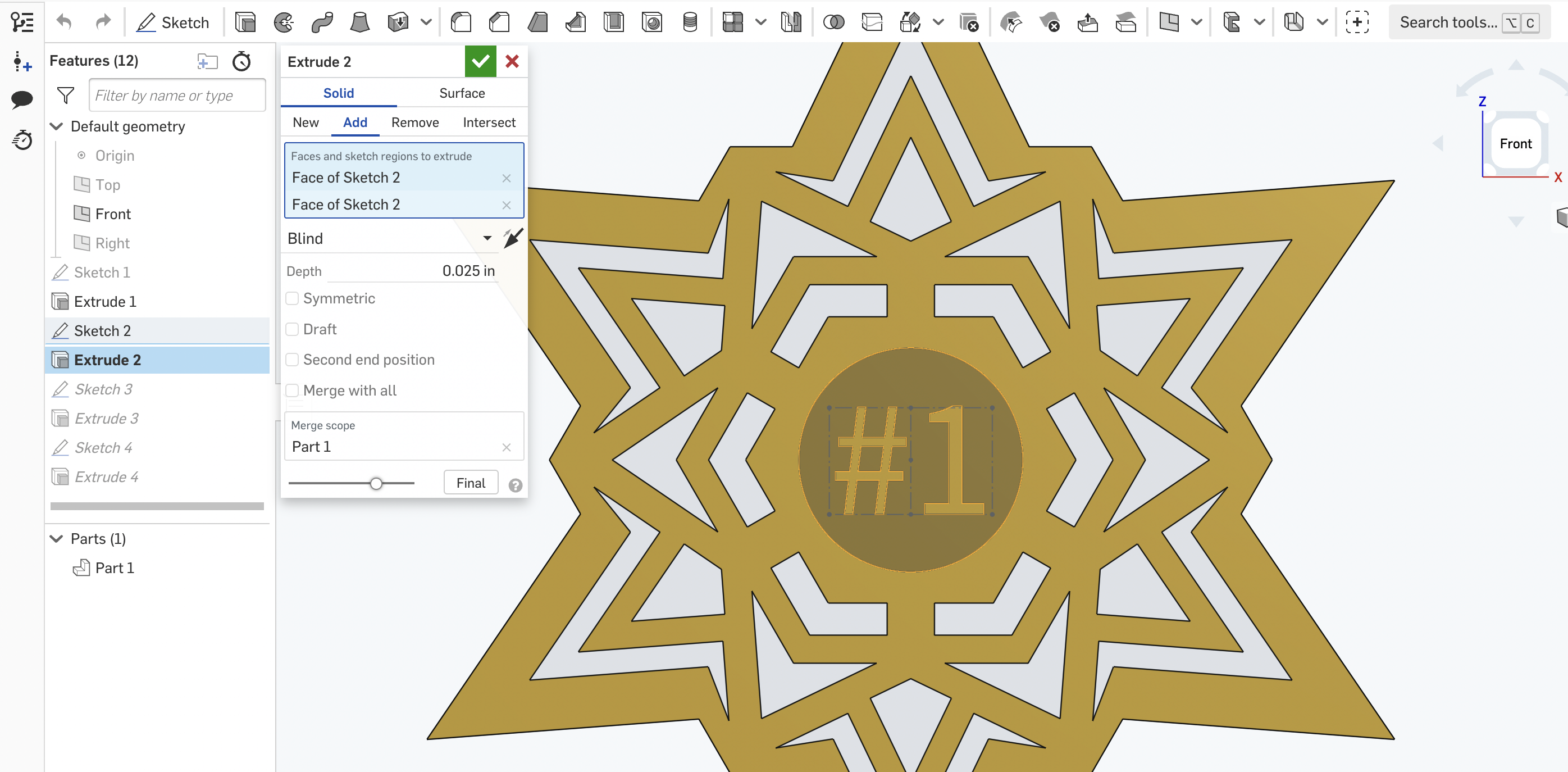Viewport: 1568px width, 772px height.
Task: Open the Comments panel in left sidebar
Action: (x=22, y=100)
